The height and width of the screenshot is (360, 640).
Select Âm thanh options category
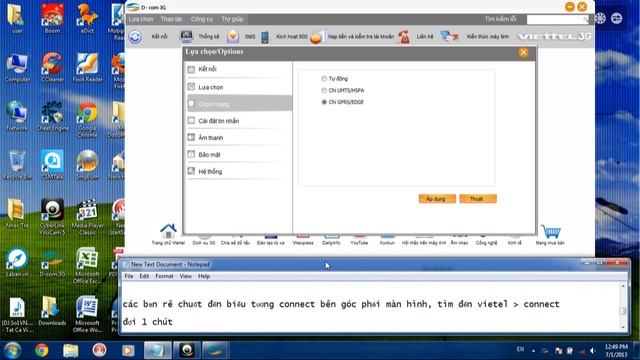point(239,138)
